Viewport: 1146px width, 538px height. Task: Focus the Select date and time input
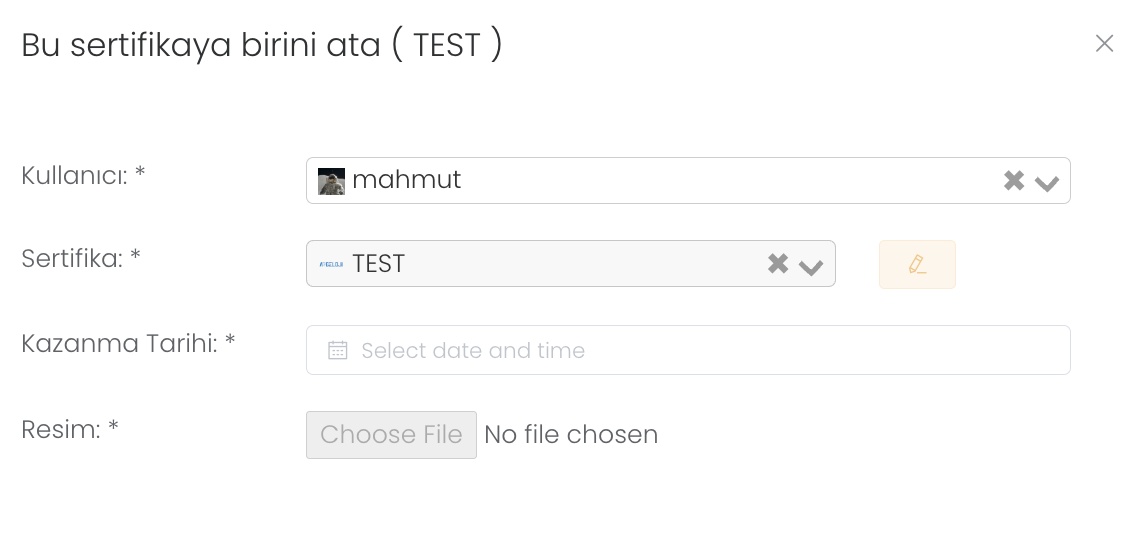(x=700, y=350)
